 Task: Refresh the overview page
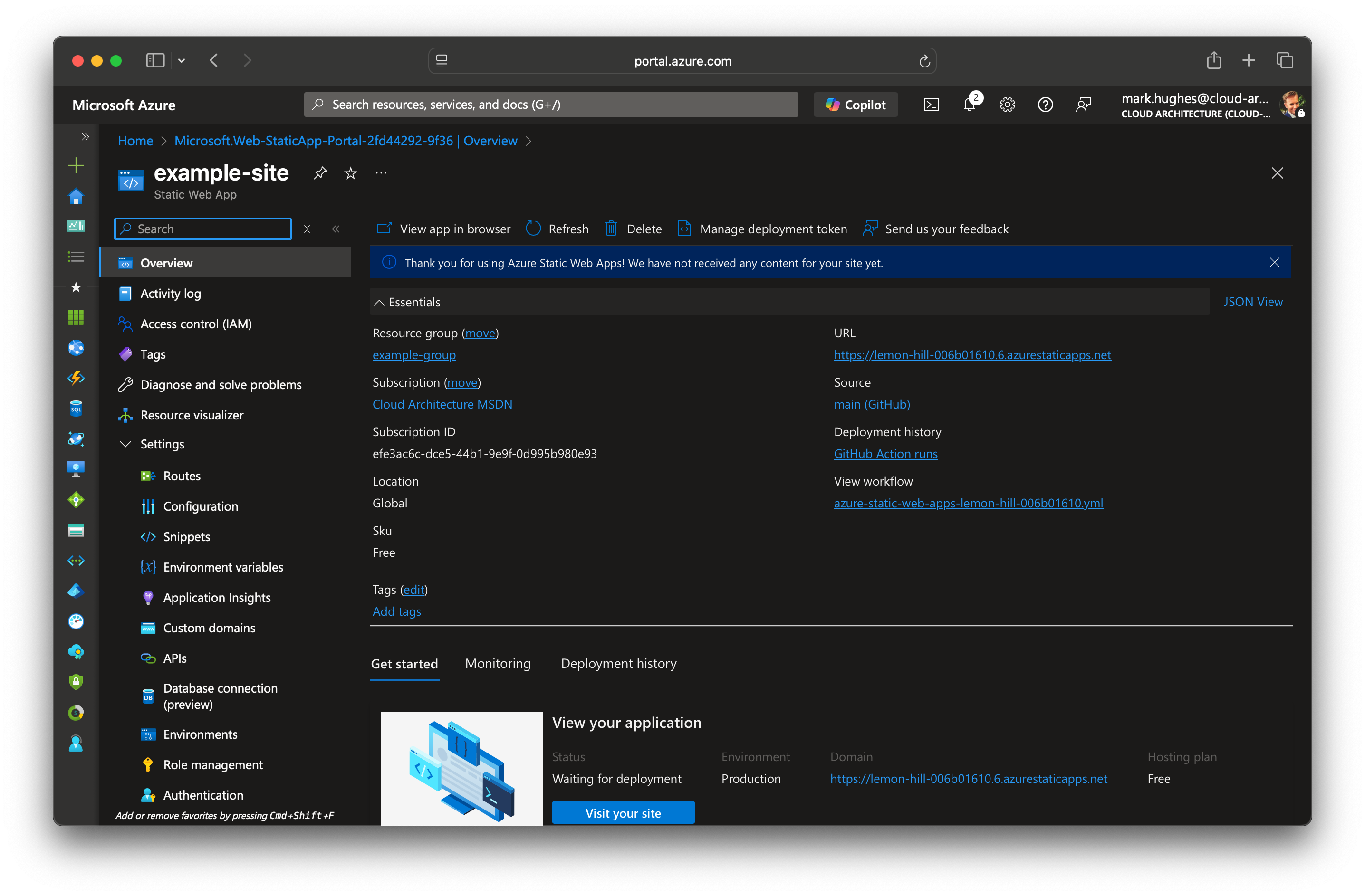click(x=557, y=229)
